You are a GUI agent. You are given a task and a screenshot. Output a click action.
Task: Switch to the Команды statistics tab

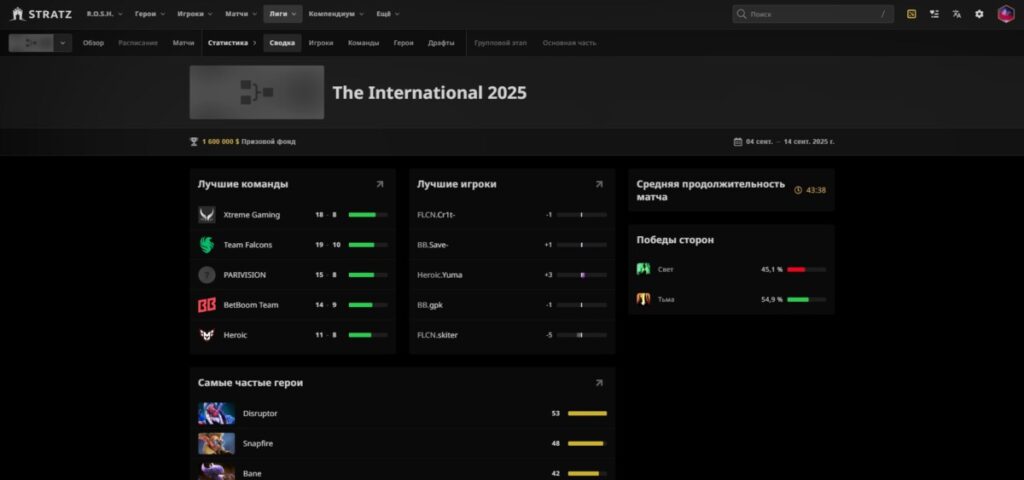(x=363, y=43)
